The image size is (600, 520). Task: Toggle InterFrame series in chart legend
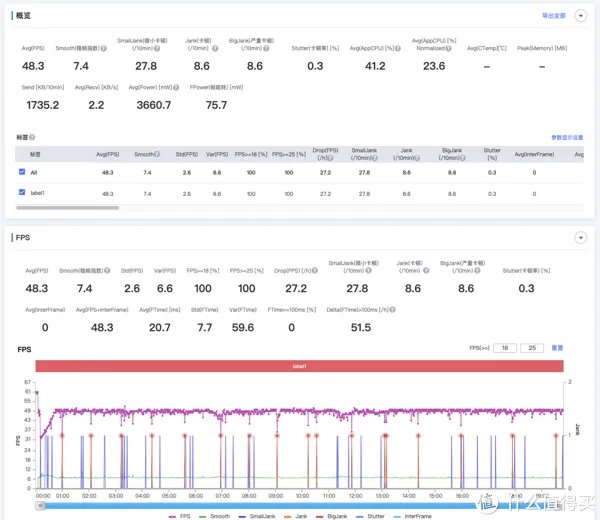click(x=412, y=516)
